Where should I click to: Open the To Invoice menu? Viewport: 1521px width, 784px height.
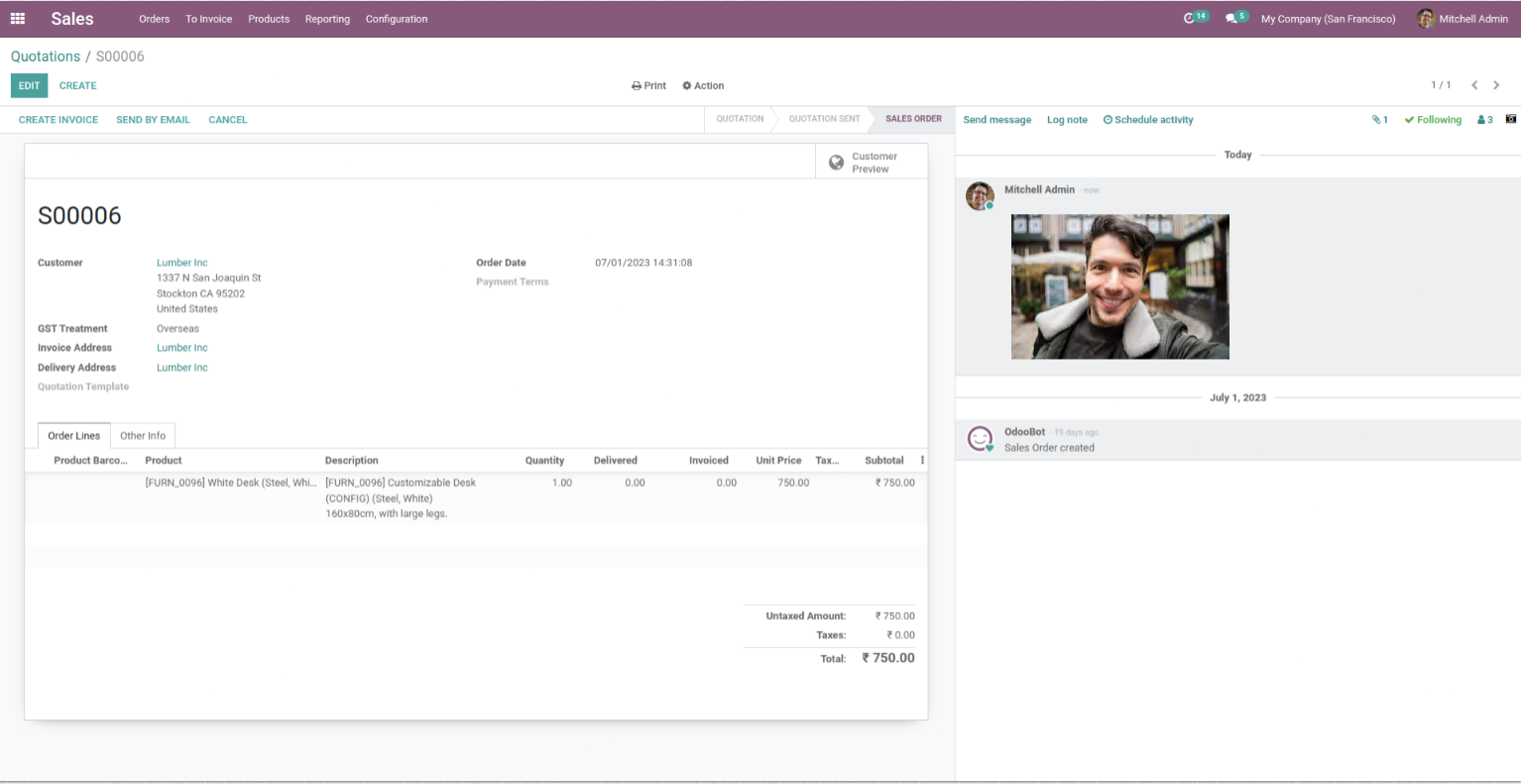coord(209,19)
